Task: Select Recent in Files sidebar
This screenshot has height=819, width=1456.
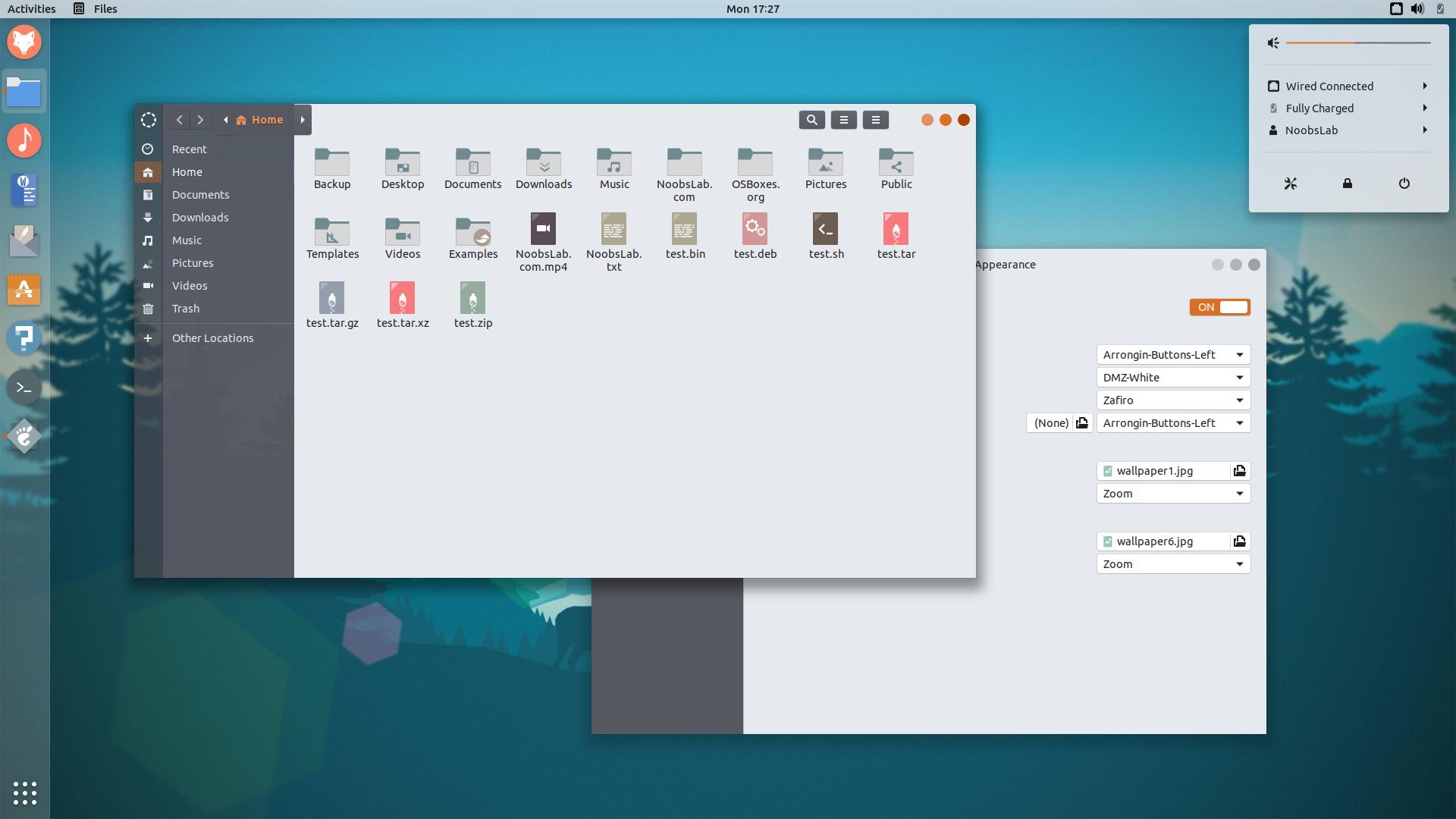Action: click(x=215, y=149)
